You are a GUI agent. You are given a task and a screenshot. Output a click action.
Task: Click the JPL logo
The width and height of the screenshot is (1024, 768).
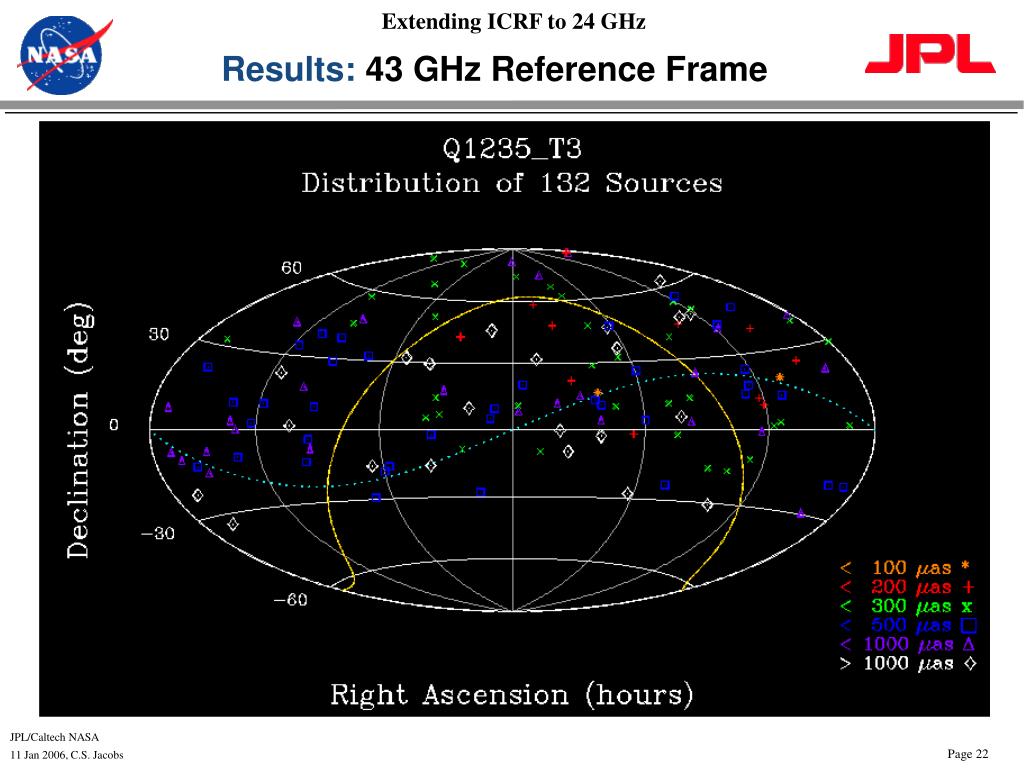coord(930,54)
